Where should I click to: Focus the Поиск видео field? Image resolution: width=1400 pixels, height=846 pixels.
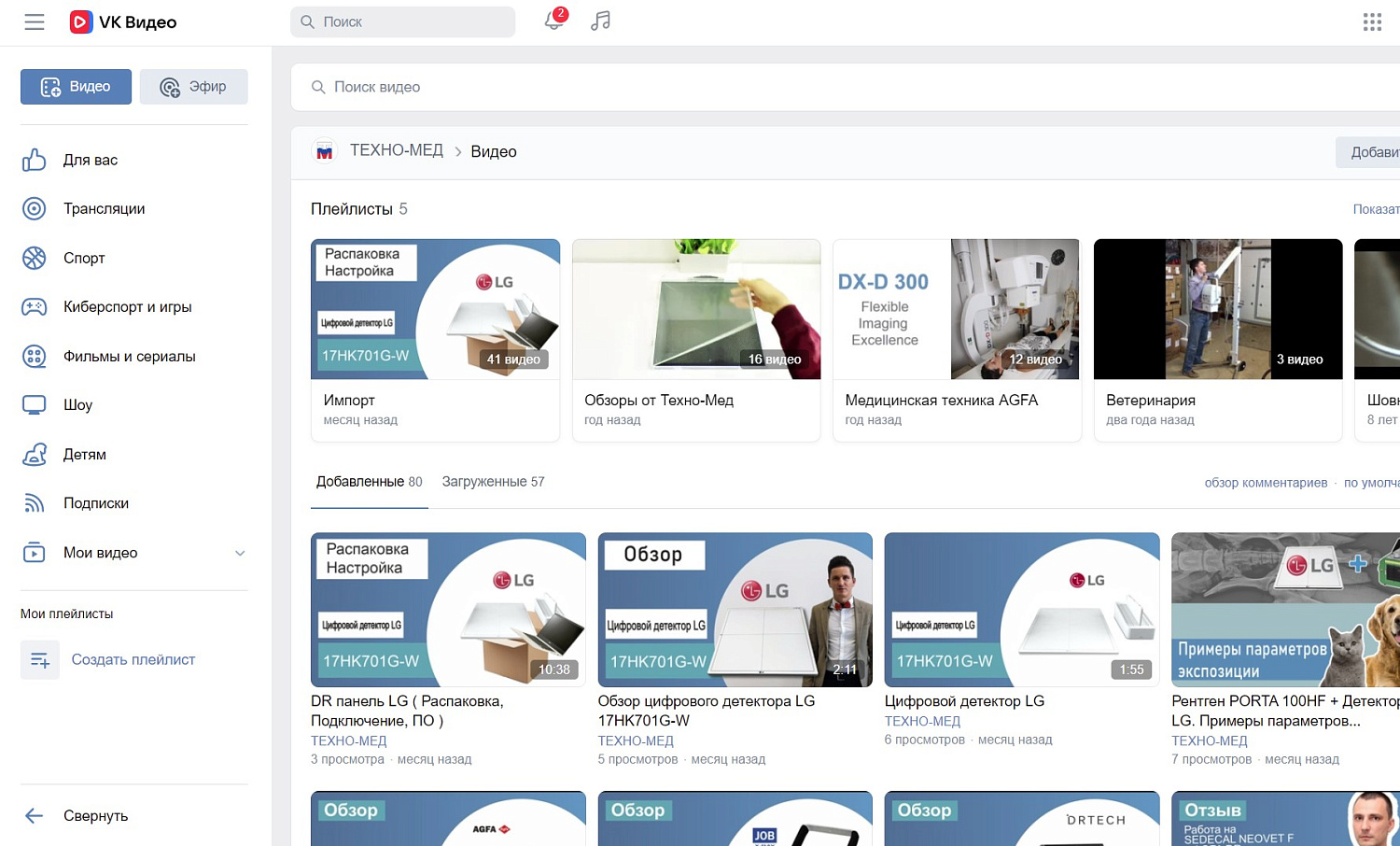pos(846,87)
